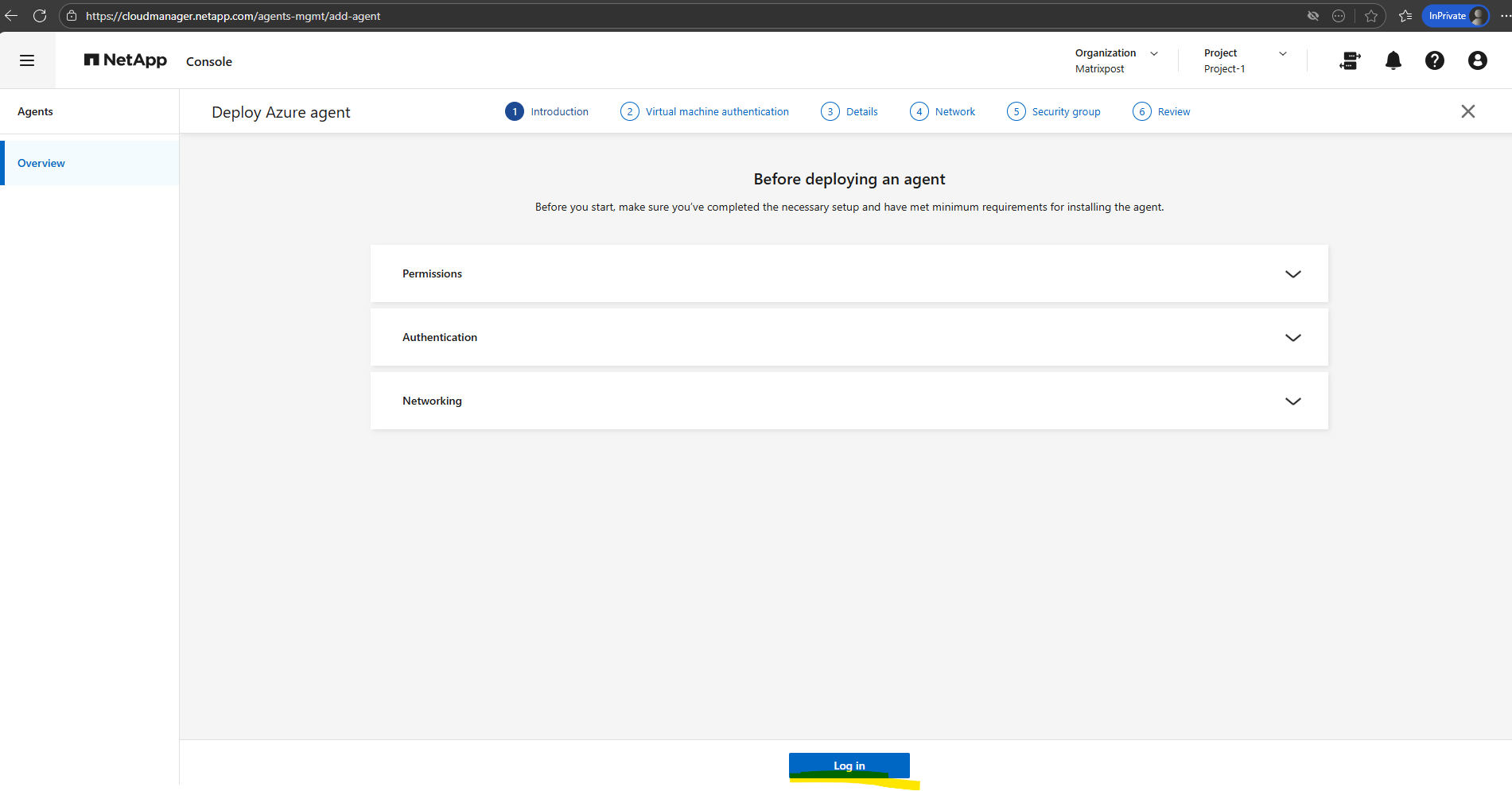The height and width of the screenshot is (791, 1512).
Task: Refresh the browser page
Action: click(x=40, y=16)
